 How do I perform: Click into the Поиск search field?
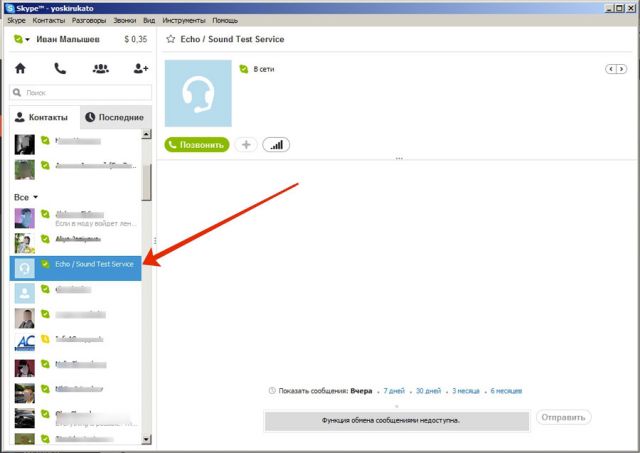[x=80, y=93]
